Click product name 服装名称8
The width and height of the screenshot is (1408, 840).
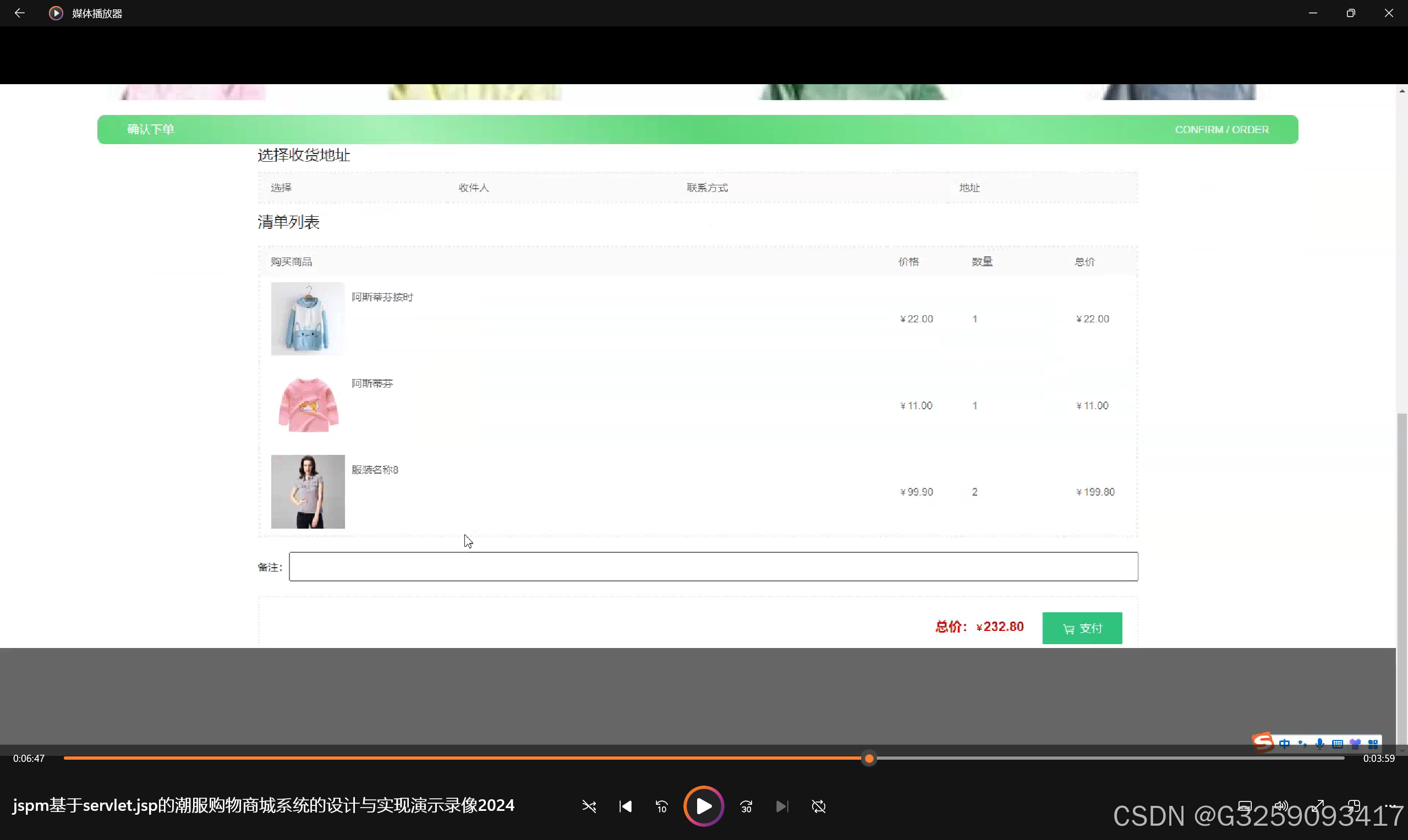pyautogui.click(x=375, y=470)
